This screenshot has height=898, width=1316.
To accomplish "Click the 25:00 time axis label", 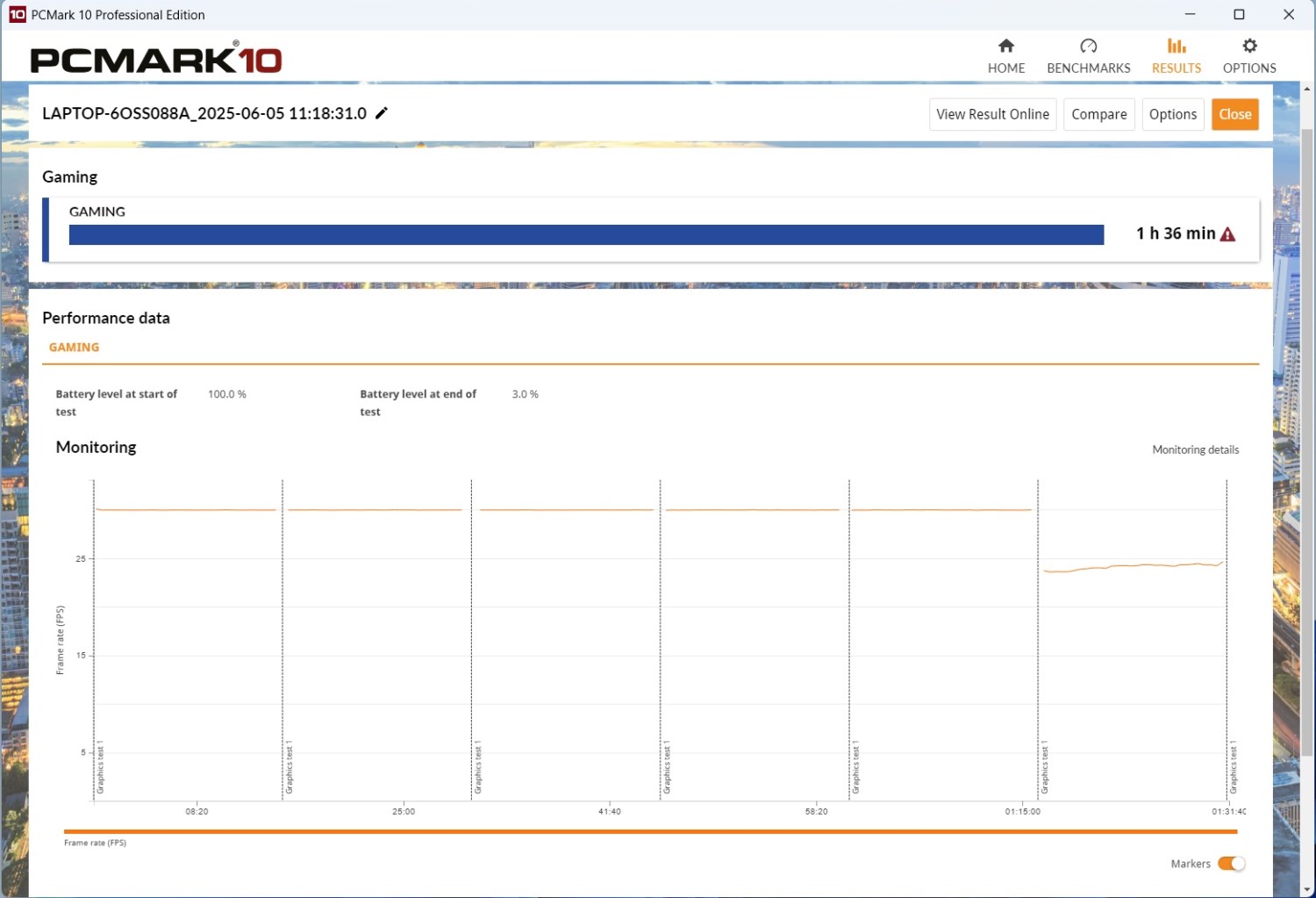I will click(x=404, y=811).
